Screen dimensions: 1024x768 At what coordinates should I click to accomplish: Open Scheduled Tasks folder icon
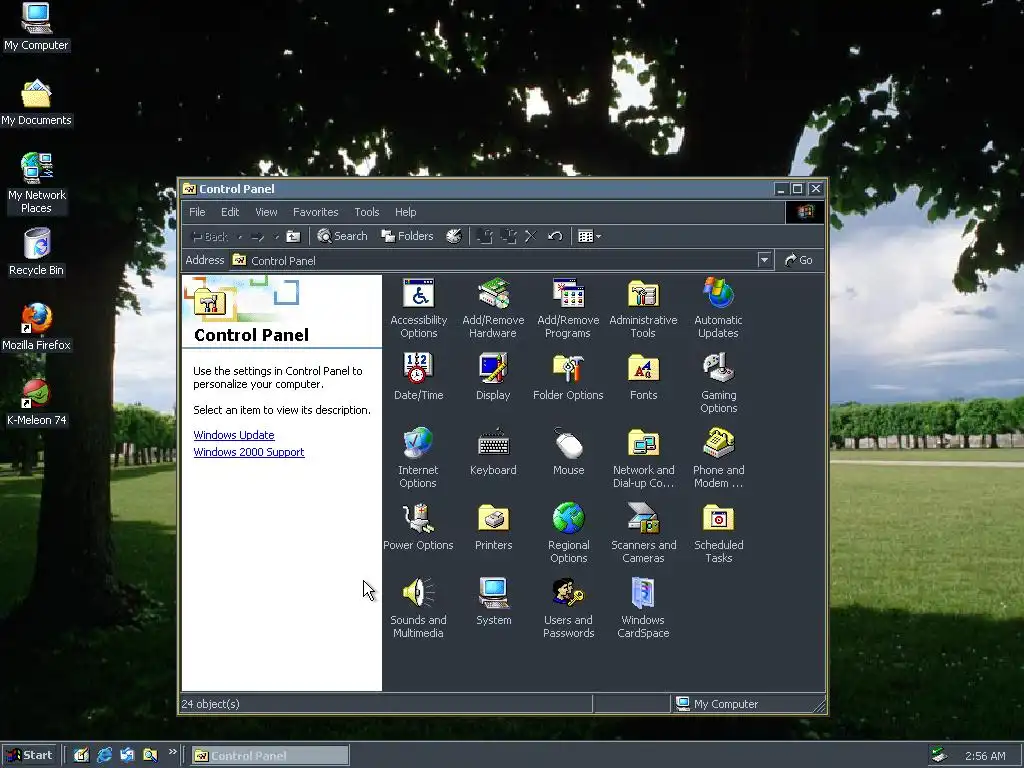tap(718, 534)
